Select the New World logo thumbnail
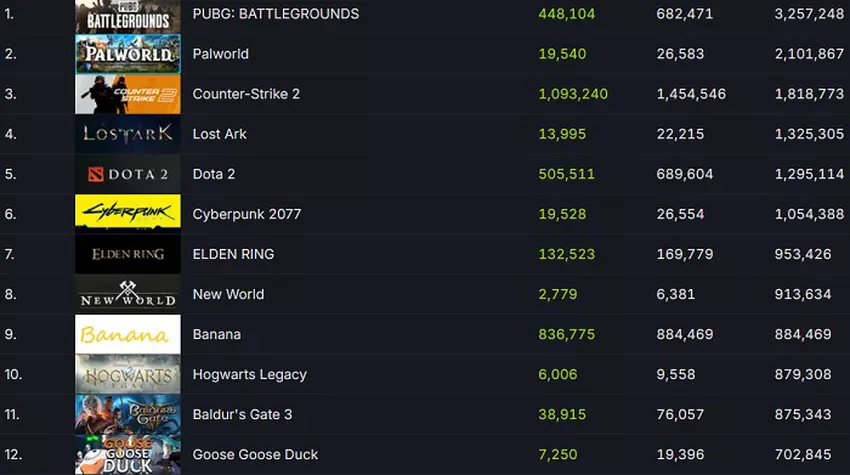This screenshot has height=475, width=850. [128, 294]
